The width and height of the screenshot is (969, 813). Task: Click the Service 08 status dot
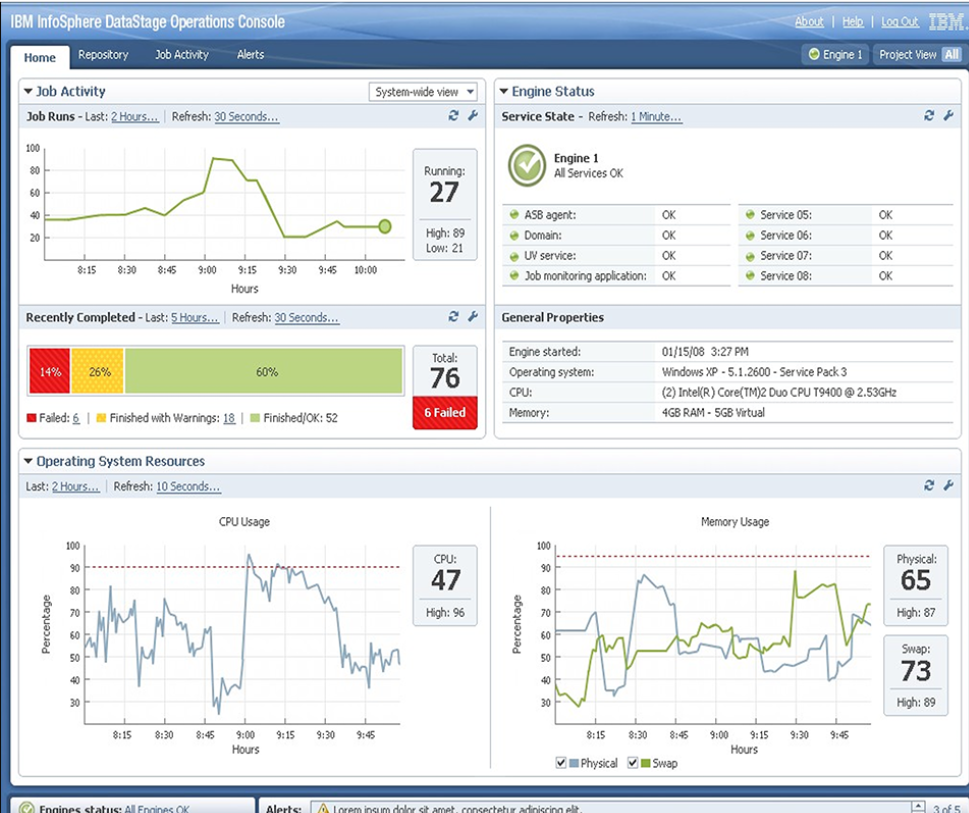[750, 276]
